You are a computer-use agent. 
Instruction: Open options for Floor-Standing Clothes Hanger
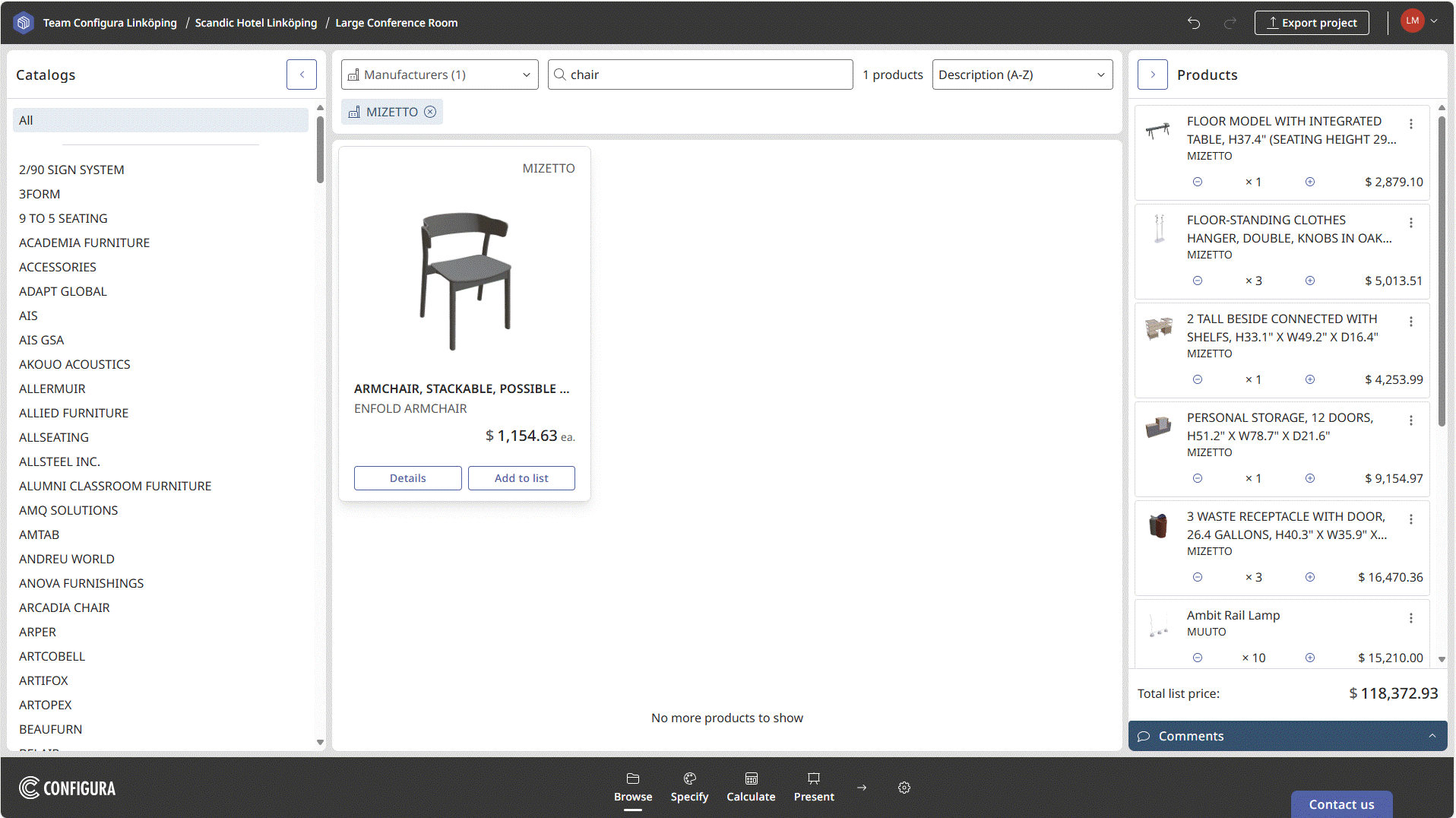[x=1411, y=223]
